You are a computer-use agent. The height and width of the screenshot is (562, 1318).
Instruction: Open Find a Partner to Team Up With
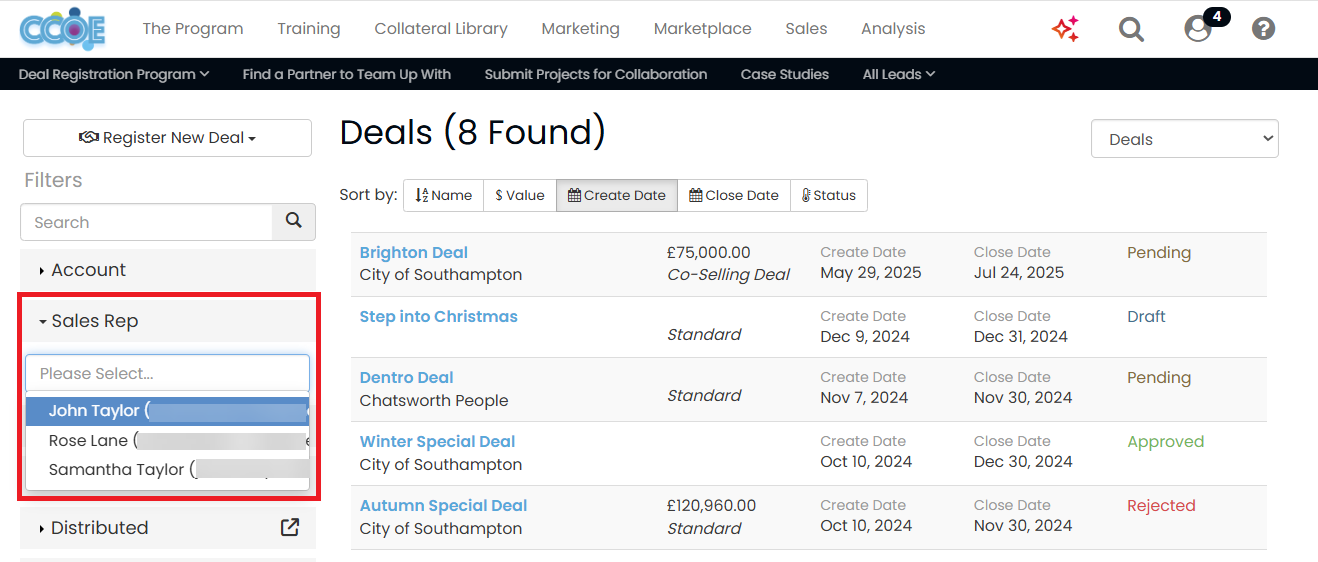coord(347,74)
